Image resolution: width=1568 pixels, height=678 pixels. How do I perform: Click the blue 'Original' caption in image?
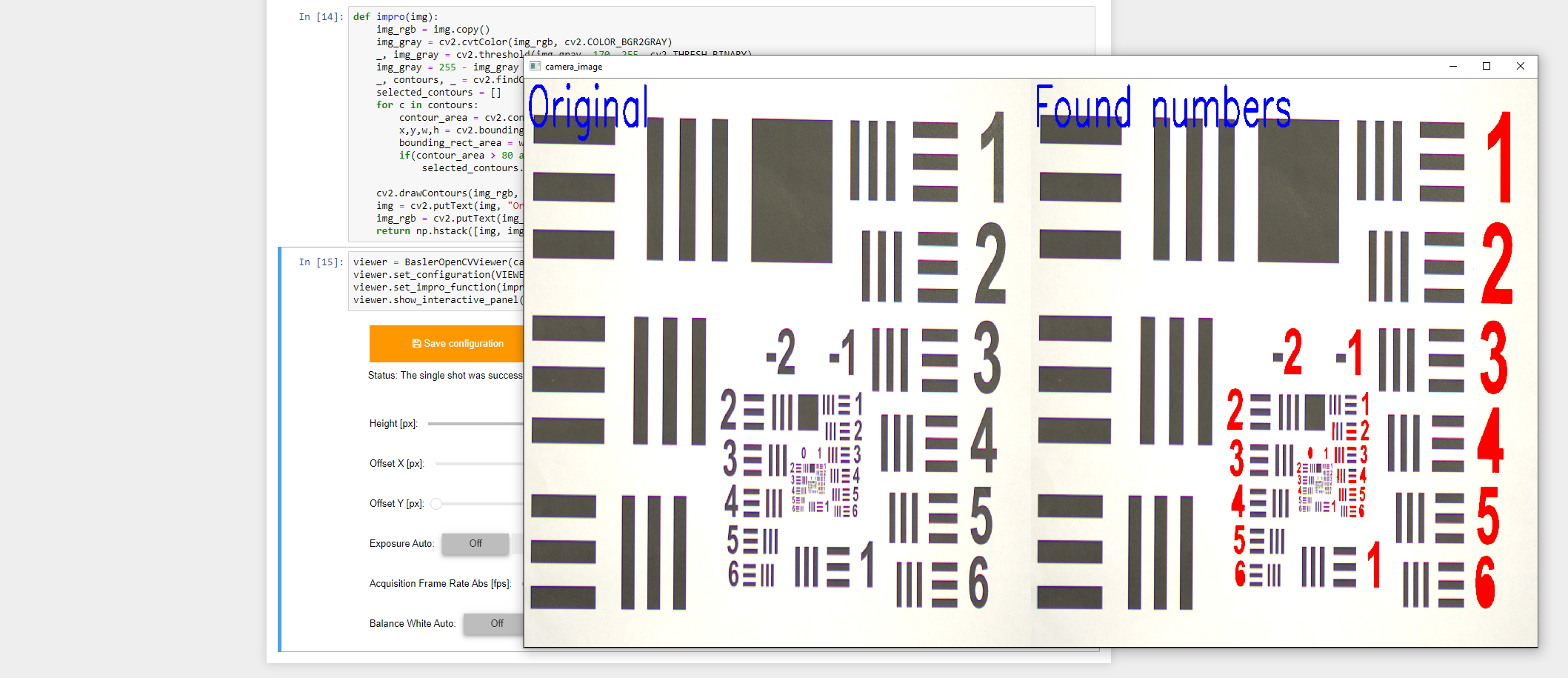coord(588,110)
